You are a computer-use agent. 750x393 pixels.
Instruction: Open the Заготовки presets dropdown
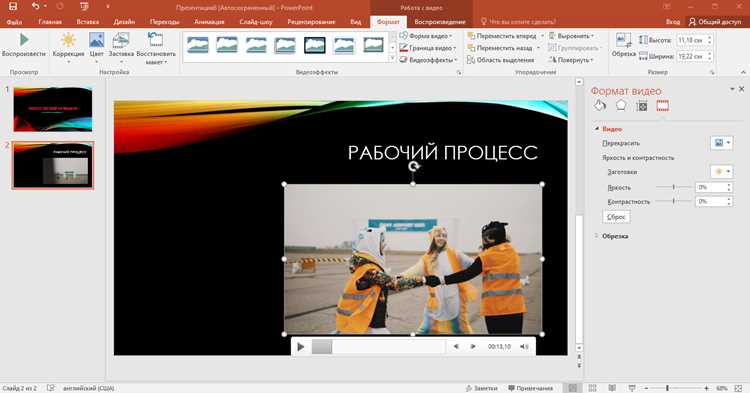pos(722,172)
